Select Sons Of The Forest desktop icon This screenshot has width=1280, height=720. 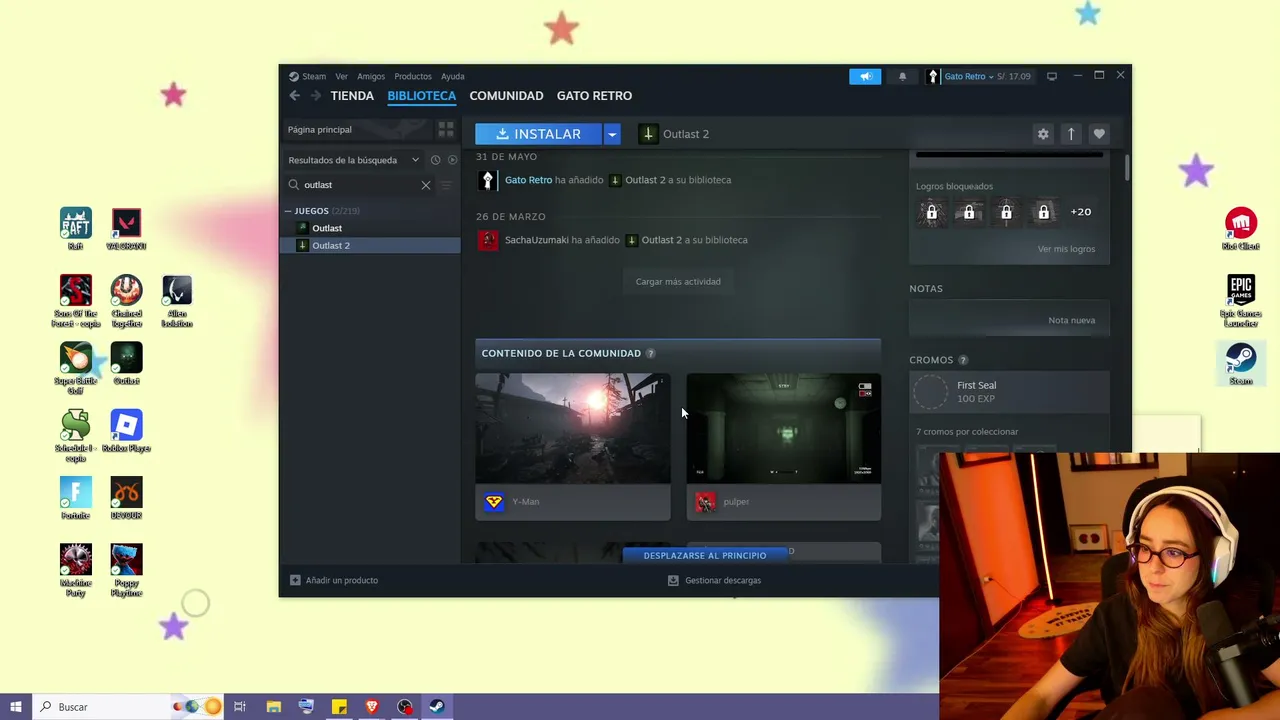pyautogui.click(x=76, y=301)
